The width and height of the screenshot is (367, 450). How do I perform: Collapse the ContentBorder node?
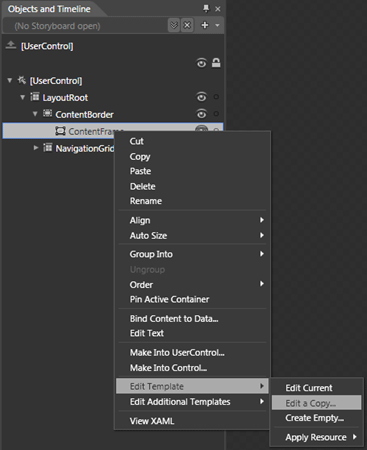pos(35,114)
